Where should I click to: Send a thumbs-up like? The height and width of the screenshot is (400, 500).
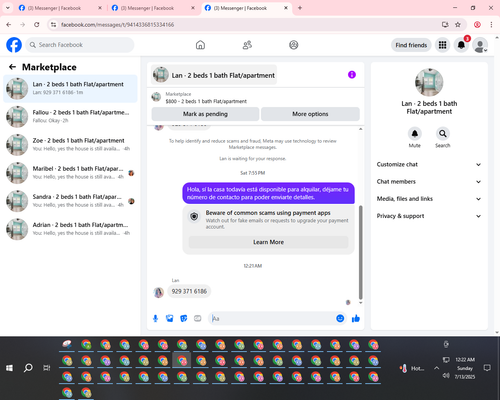coord(356,319)
